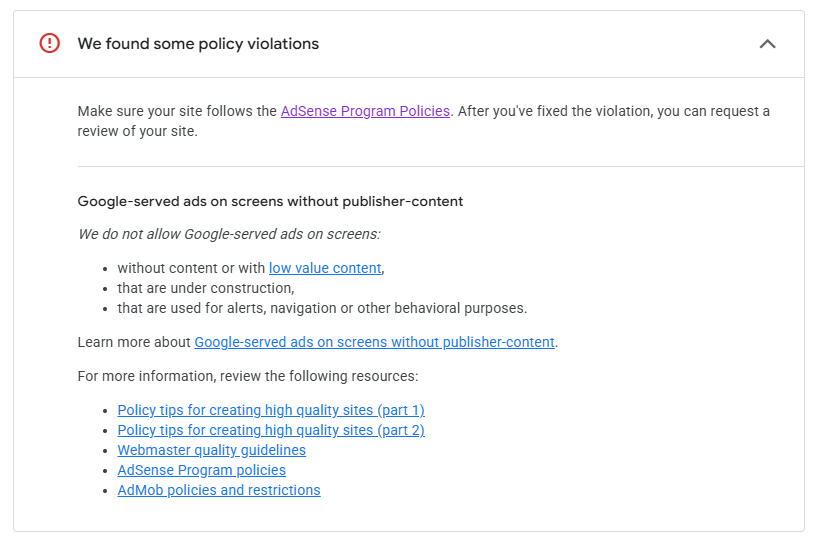Viewport: 817px width, 545px height.
Task: Open AdMob policies and restrictions link
Action: point(219,490)
